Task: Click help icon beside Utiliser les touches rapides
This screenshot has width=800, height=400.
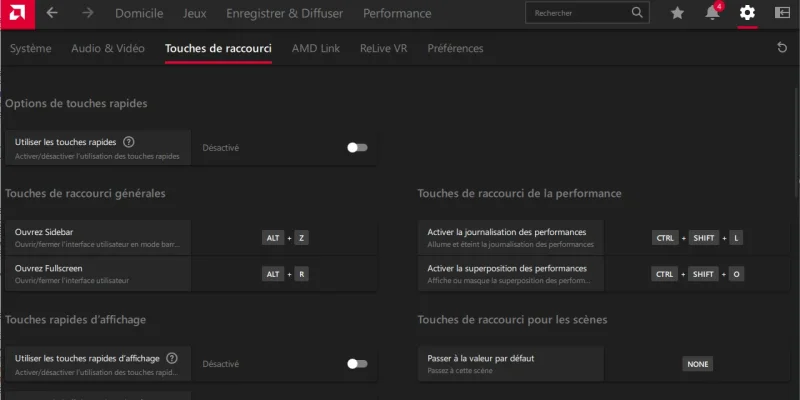Action: (128, 142)
